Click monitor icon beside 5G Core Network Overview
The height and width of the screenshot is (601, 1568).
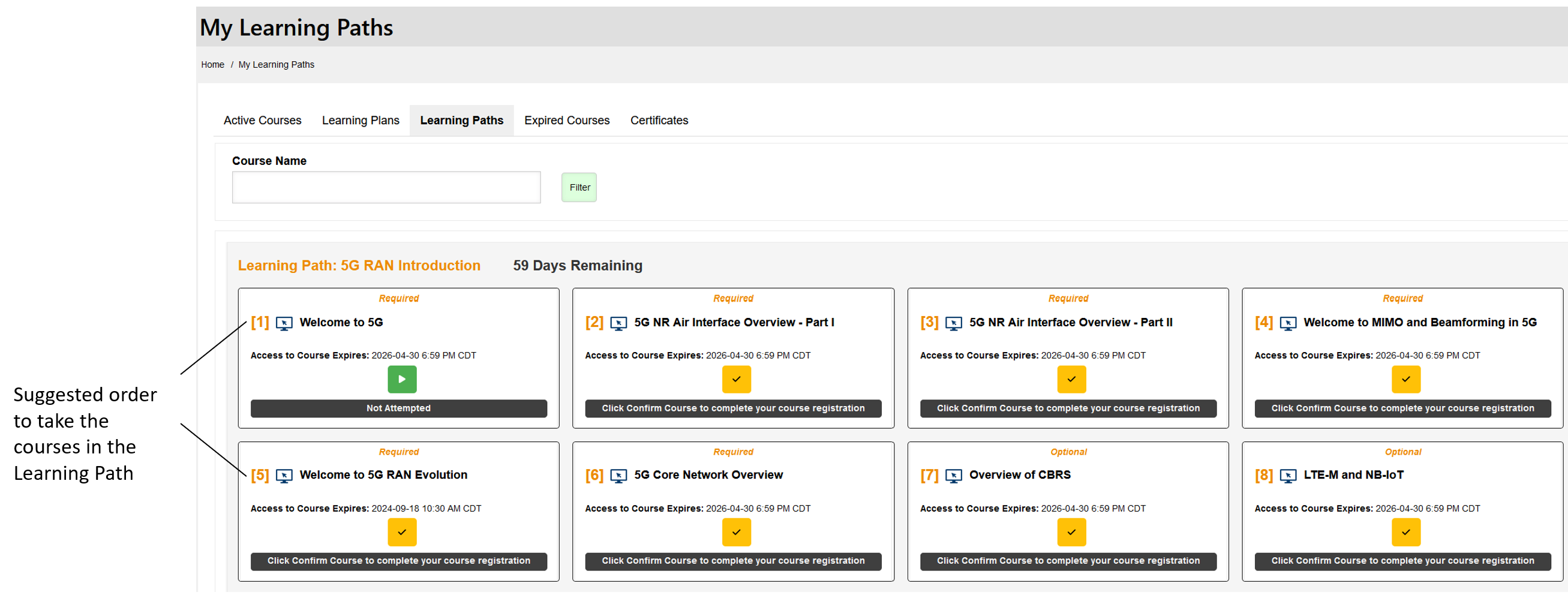point(618,476)
